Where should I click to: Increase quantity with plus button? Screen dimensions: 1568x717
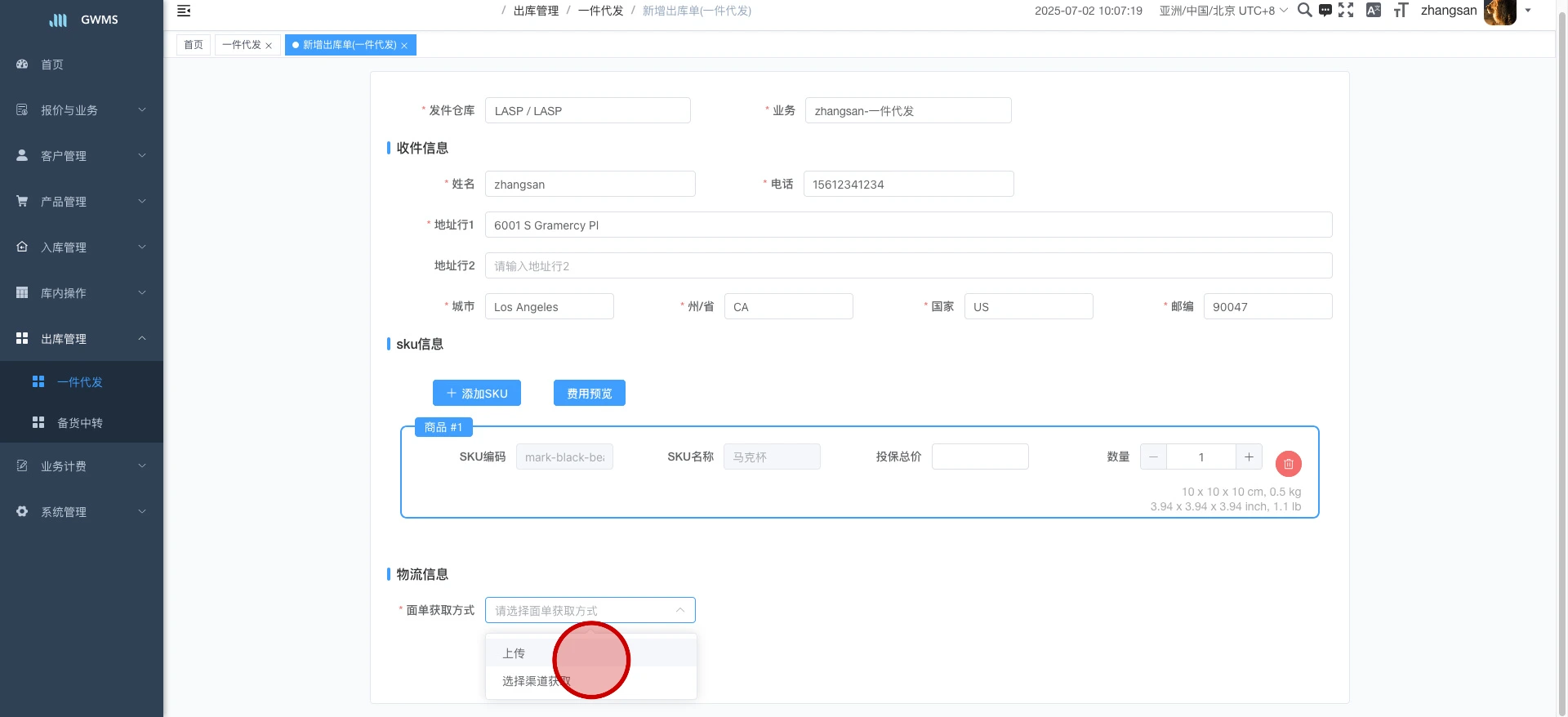1249,457
